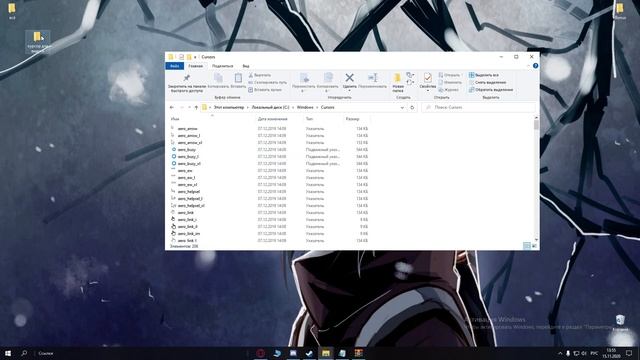
Task: Open the notification center icon
Action: (629, 353)
